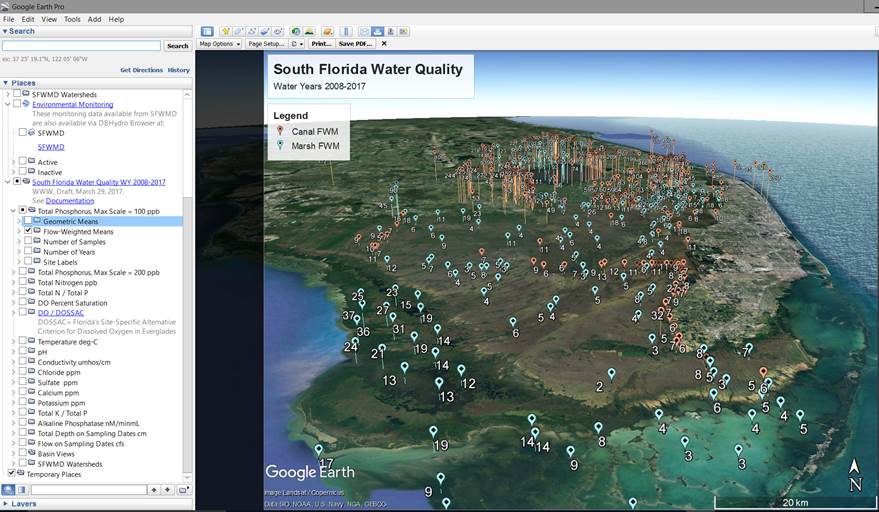Tick the Total Nitrogen ppb checkbox
Viewport: 879px width, 512px height.
[22, 282]
